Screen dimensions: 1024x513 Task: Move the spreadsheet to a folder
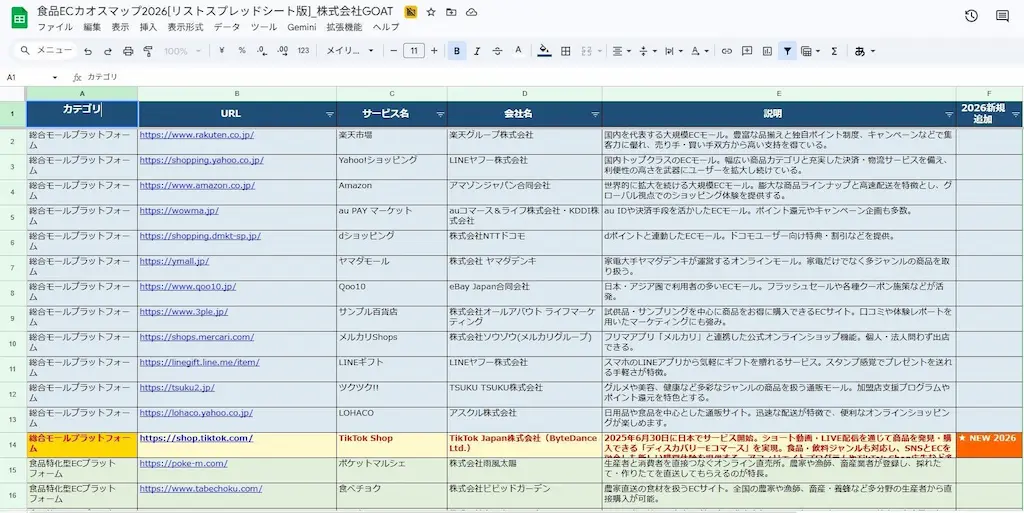(451, 12)
